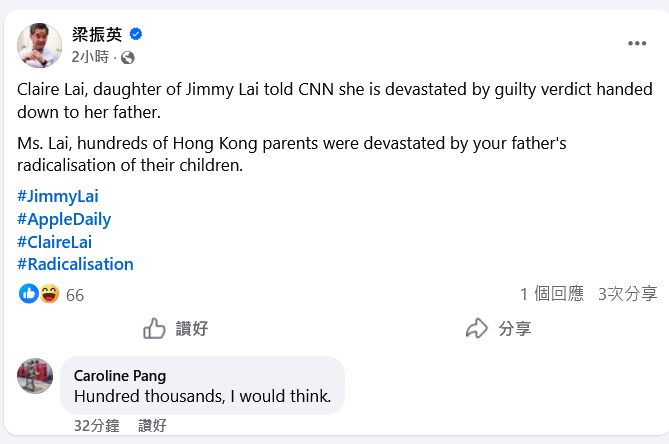Click the thumbs-up icon on 讚好 button

[155, 328]
